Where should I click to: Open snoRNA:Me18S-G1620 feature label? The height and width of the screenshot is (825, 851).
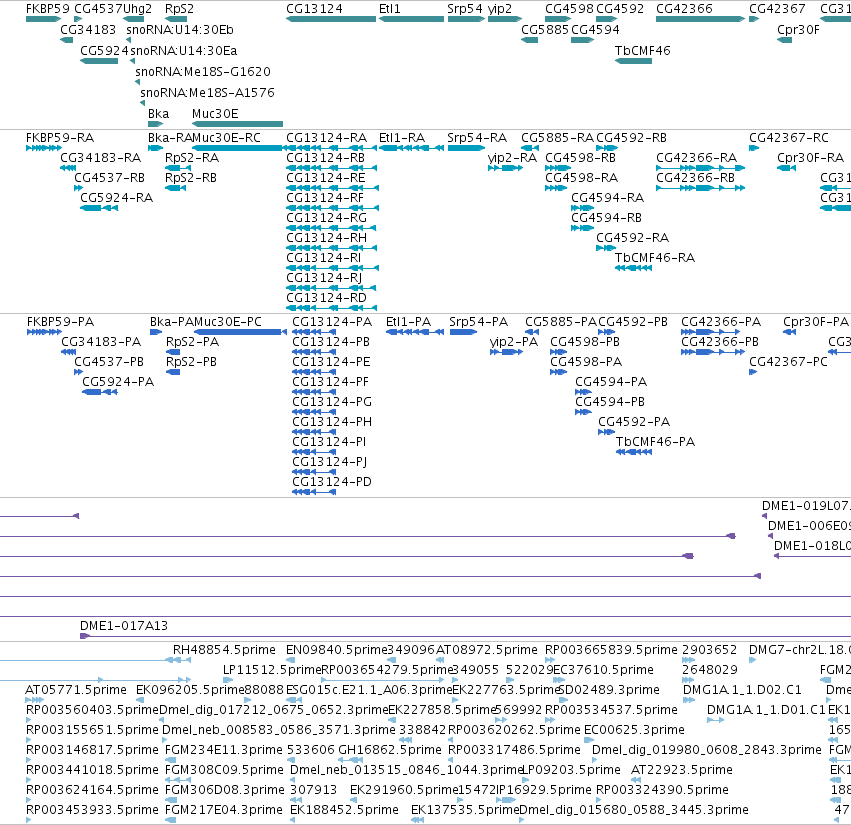(203, 72)
